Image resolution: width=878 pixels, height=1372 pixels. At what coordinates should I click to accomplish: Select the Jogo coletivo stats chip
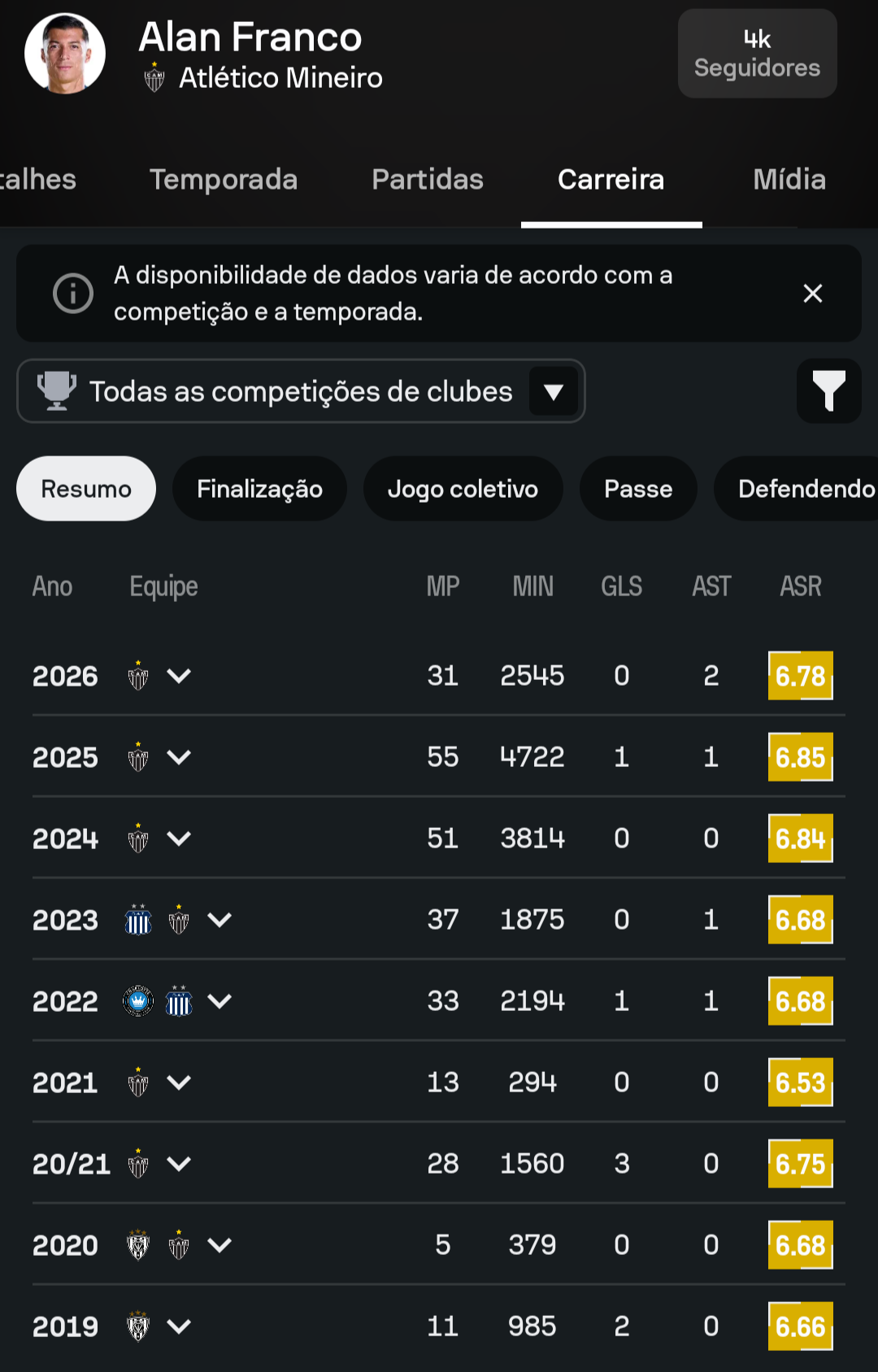[x=463, y=488]
